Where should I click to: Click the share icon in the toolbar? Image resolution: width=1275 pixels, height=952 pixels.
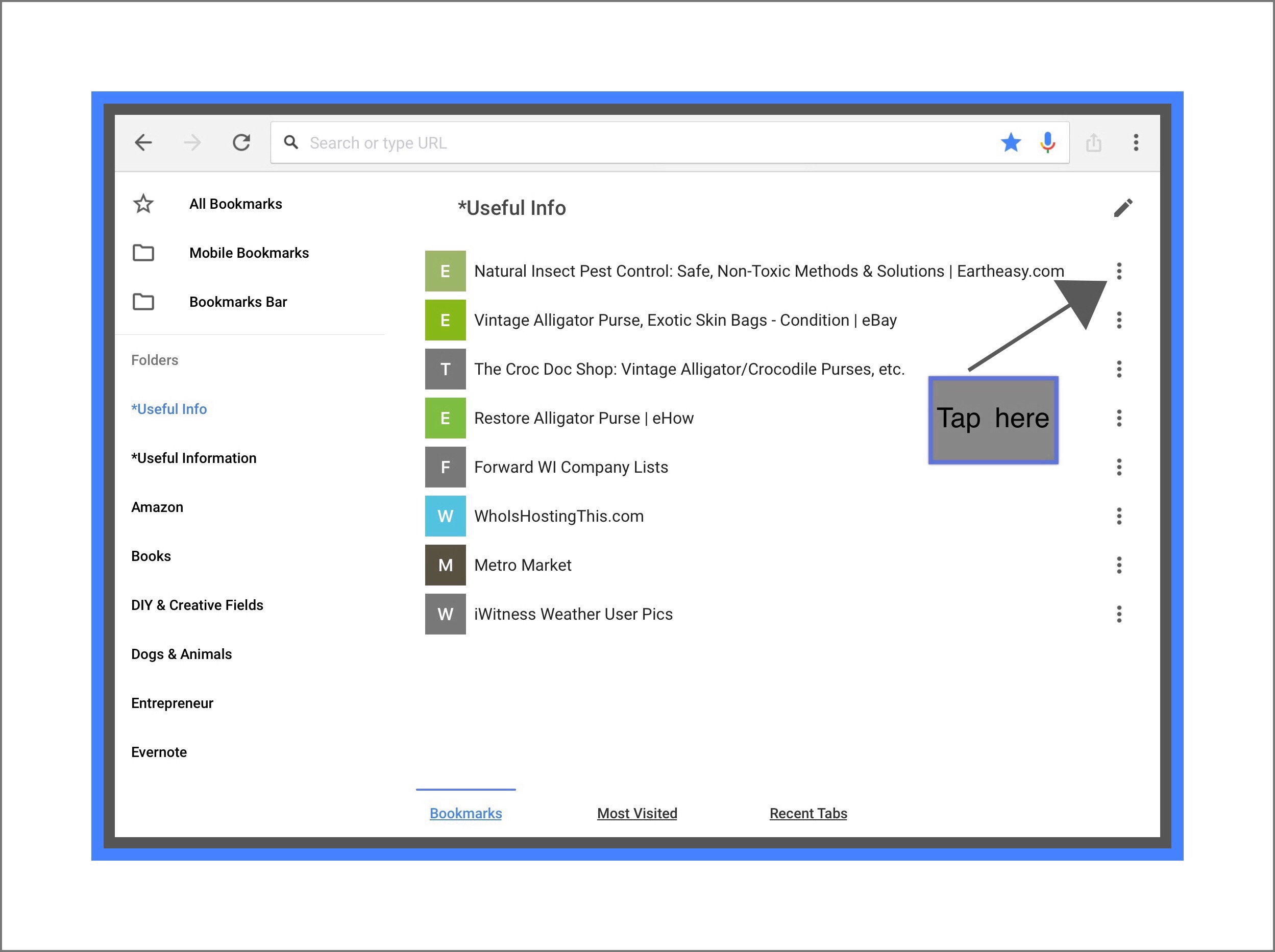[x=1093, y=142]
